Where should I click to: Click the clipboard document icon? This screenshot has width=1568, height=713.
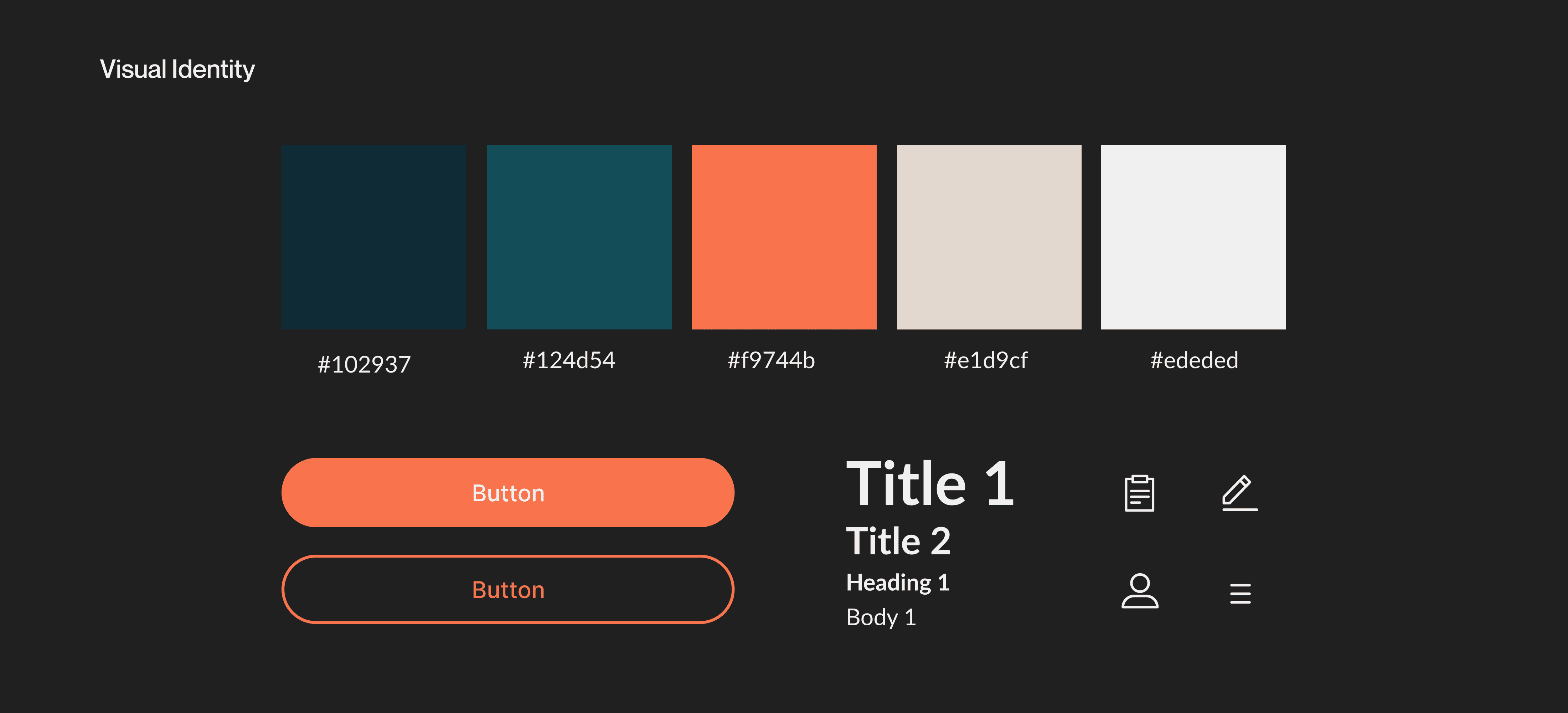pyautogui.click(x=1139, y=493)
